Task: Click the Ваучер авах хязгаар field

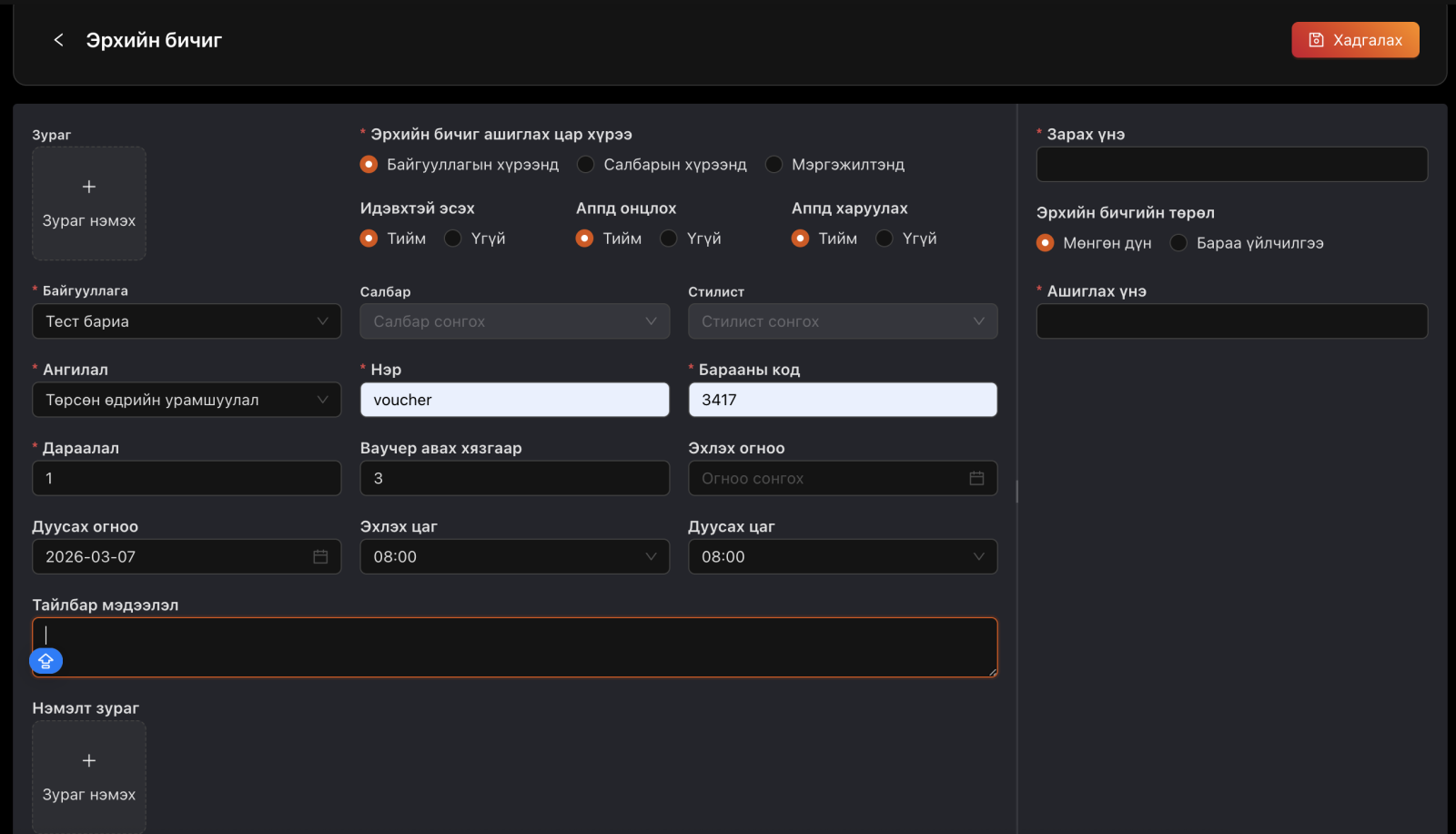Action: coord(514,478)
